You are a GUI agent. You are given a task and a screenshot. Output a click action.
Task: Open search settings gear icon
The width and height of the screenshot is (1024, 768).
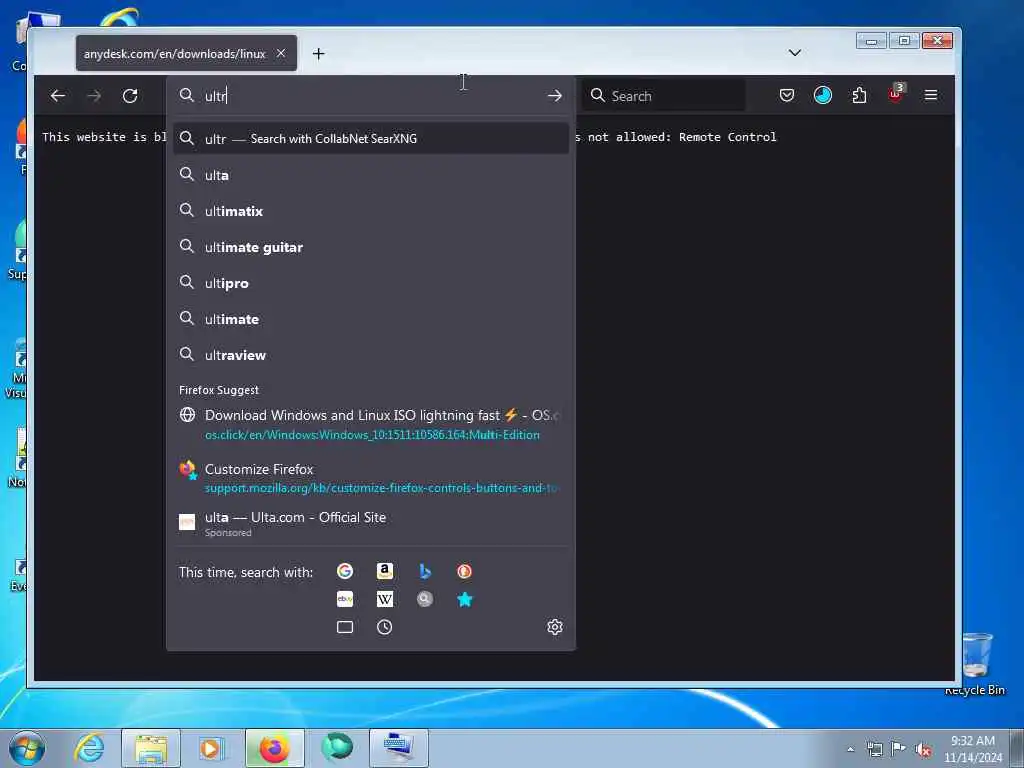554,627
